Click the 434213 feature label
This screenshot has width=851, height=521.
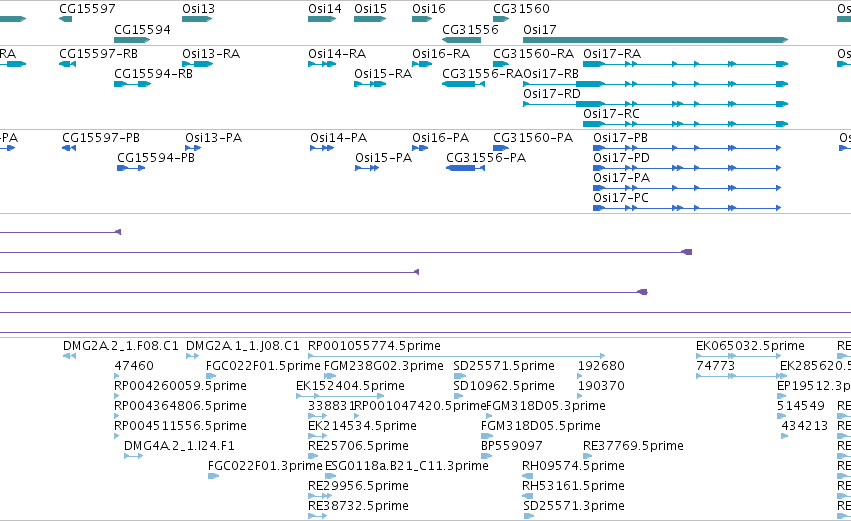[804, 427]
